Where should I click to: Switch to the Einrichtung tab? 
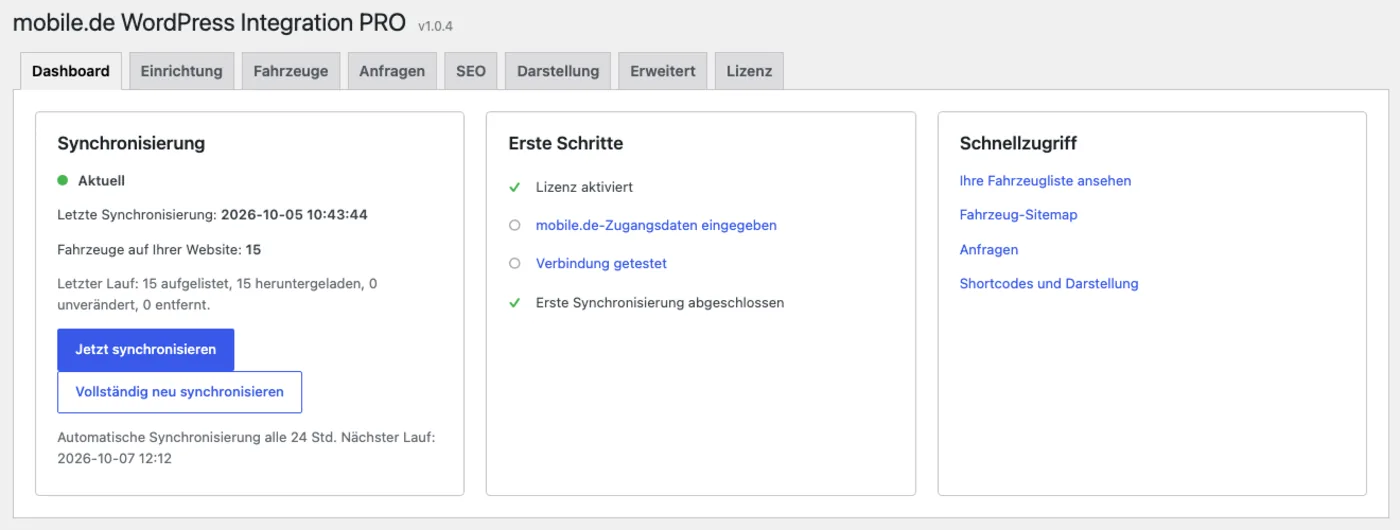[182, 71]
